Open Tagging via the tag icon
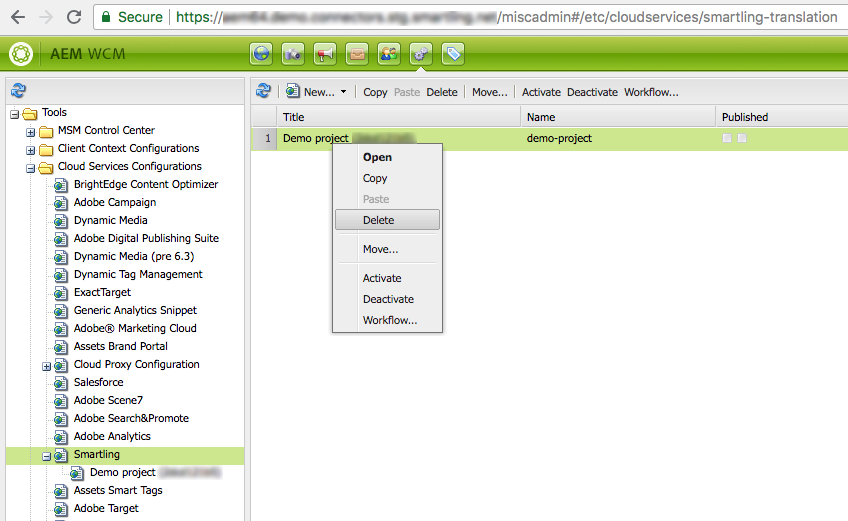The image size is (848, 521). [x=453, y=54]
